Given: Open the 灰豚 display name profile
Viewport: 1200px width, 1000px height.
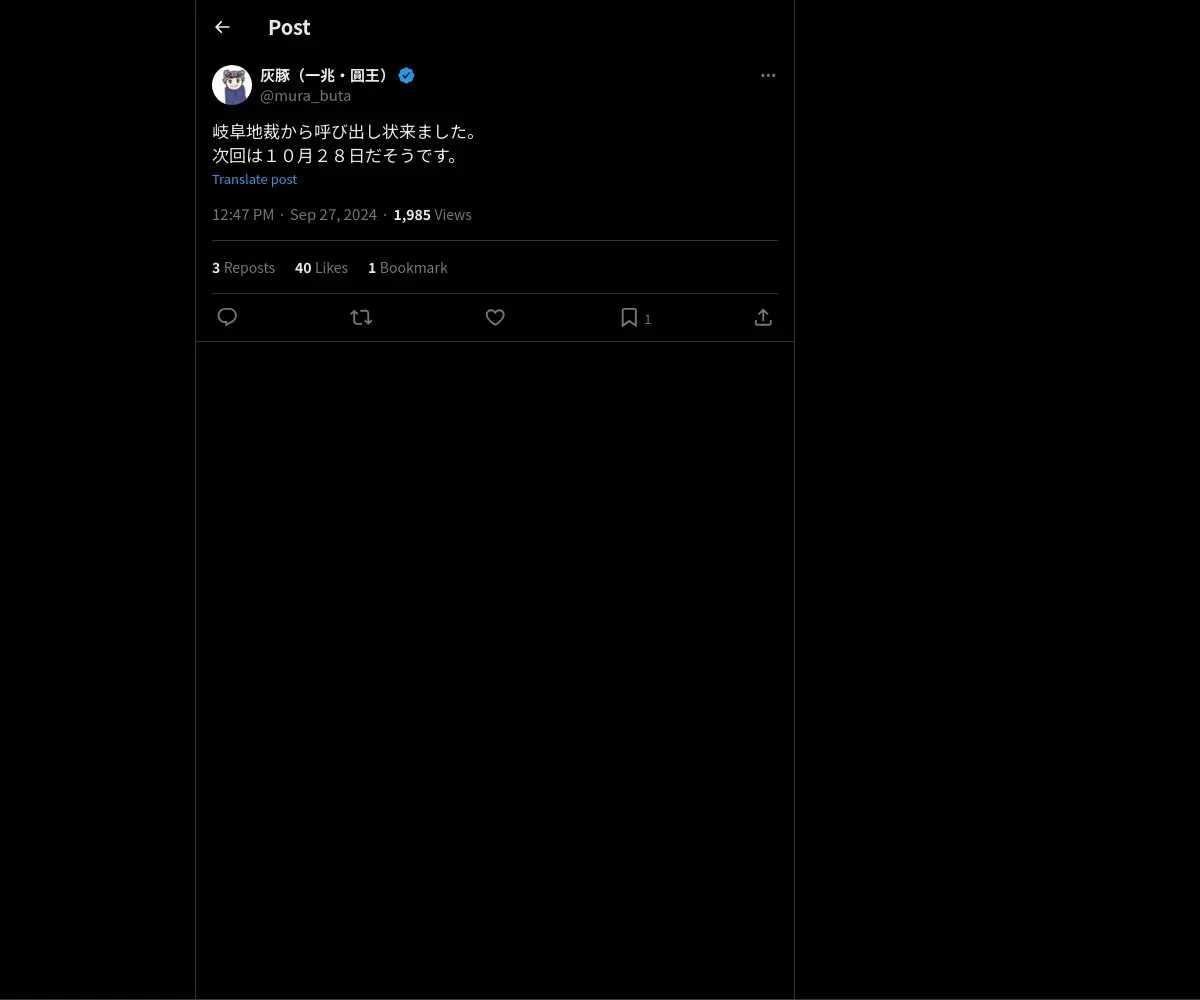Looking at the screenshot, I should click(x=326, y=75).
